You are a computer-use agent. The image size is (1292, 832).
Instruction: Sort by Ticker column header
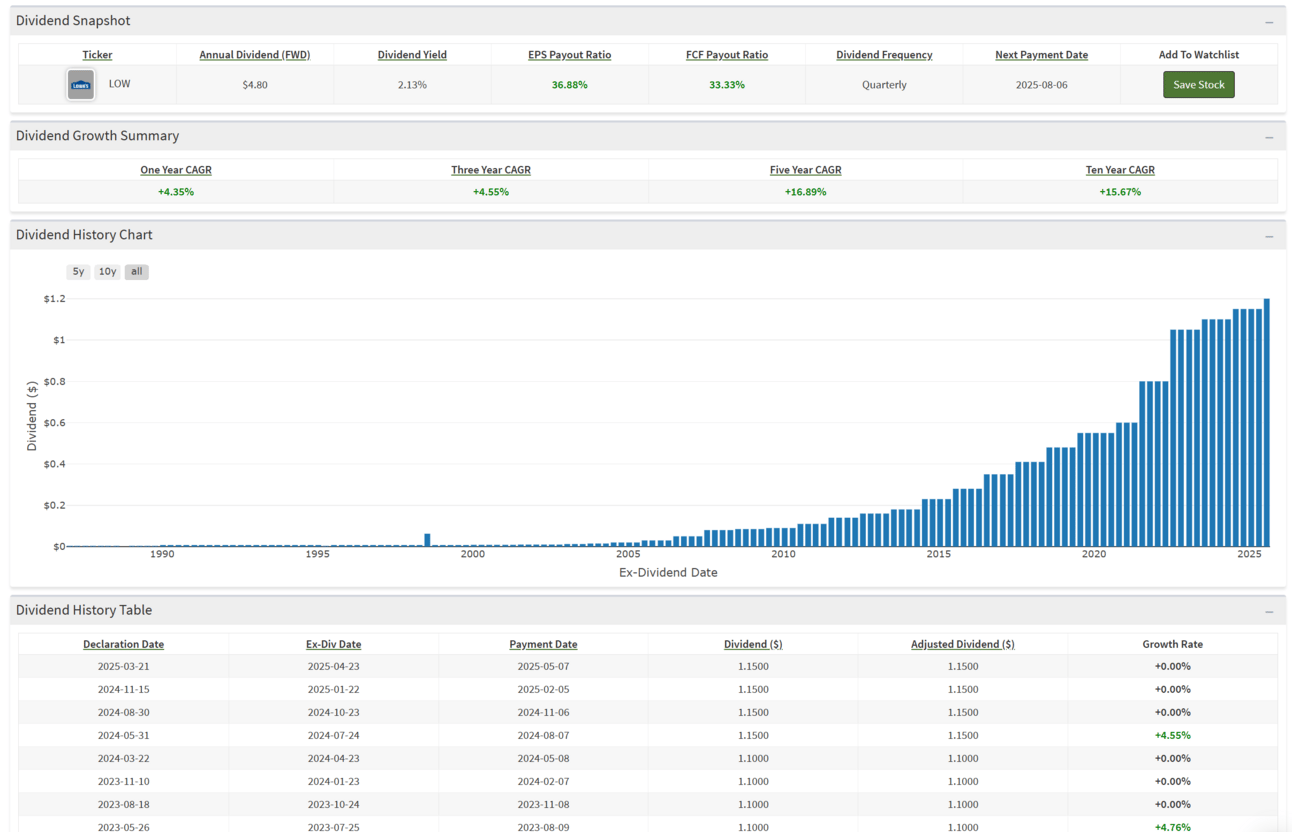[x=97, y=55]
